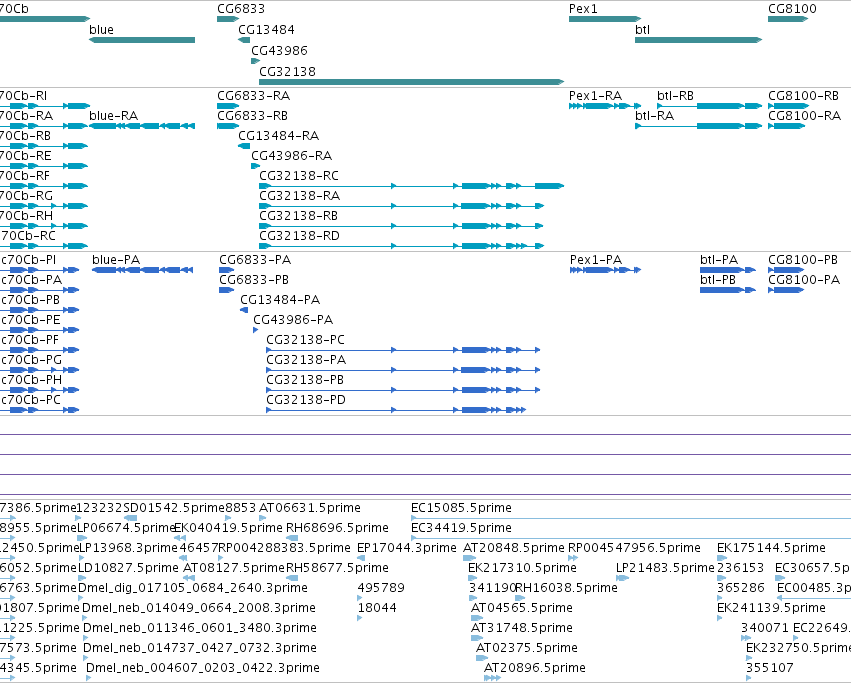Screen dimensions: 851x683
Task: Select protein btl-PA label
Action: [x=719, y=260]
